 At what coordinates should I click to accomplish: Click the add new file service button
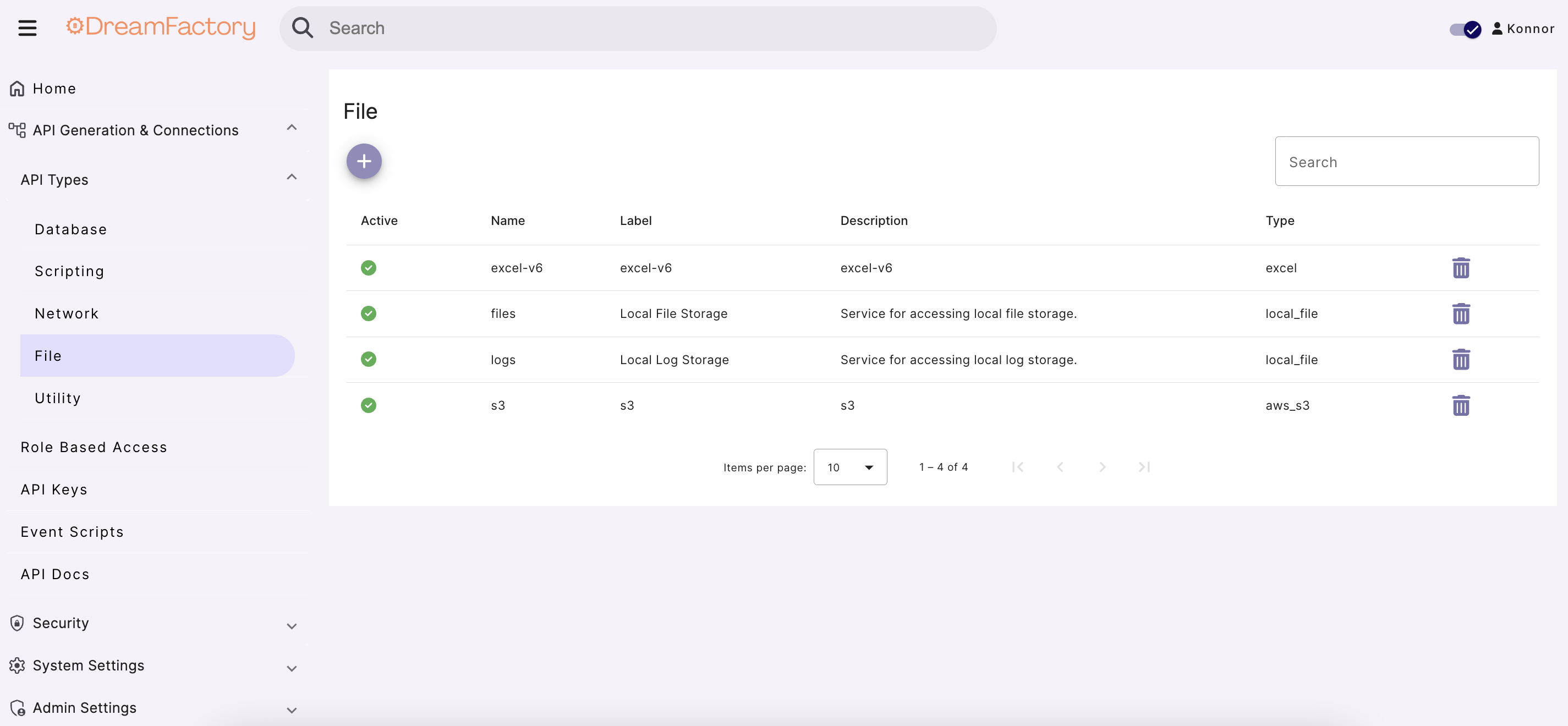pos(364,161)
